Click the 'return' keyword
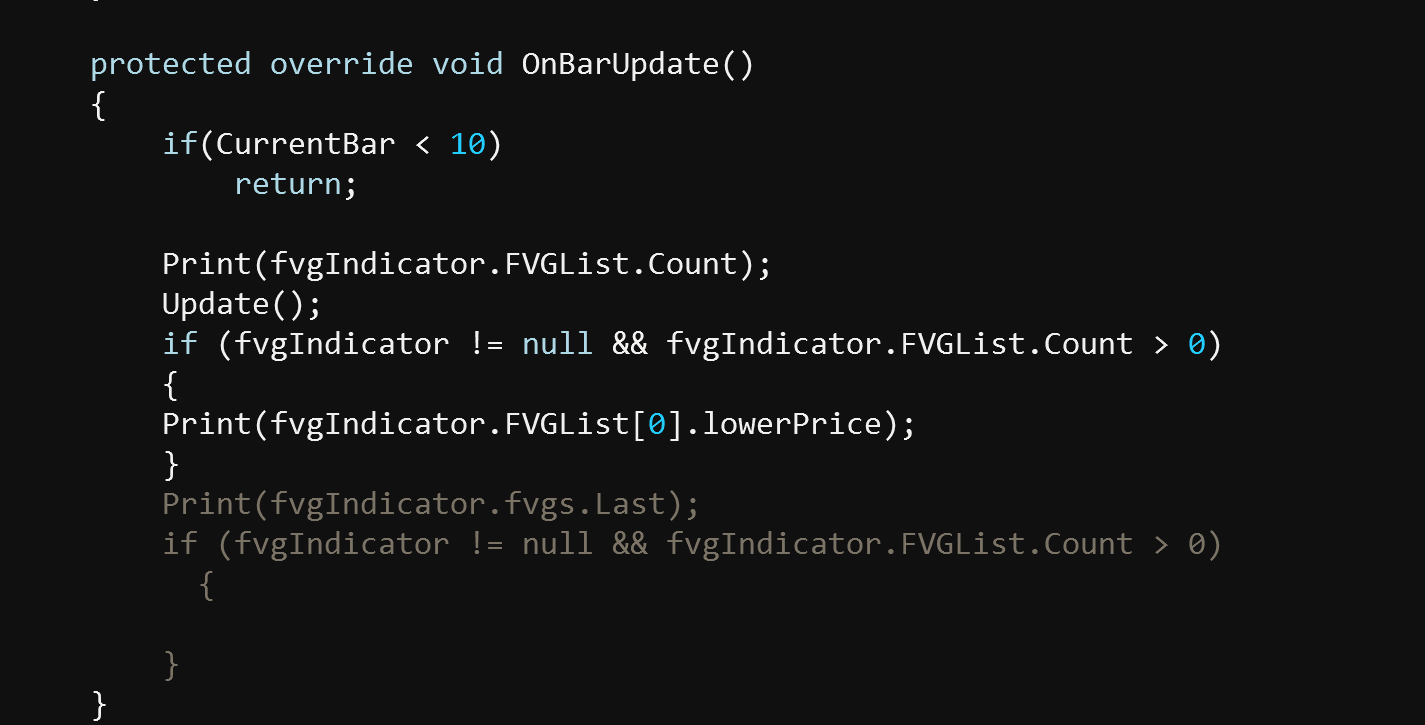This screenshot has height=725, width=1425. [287, 184]
